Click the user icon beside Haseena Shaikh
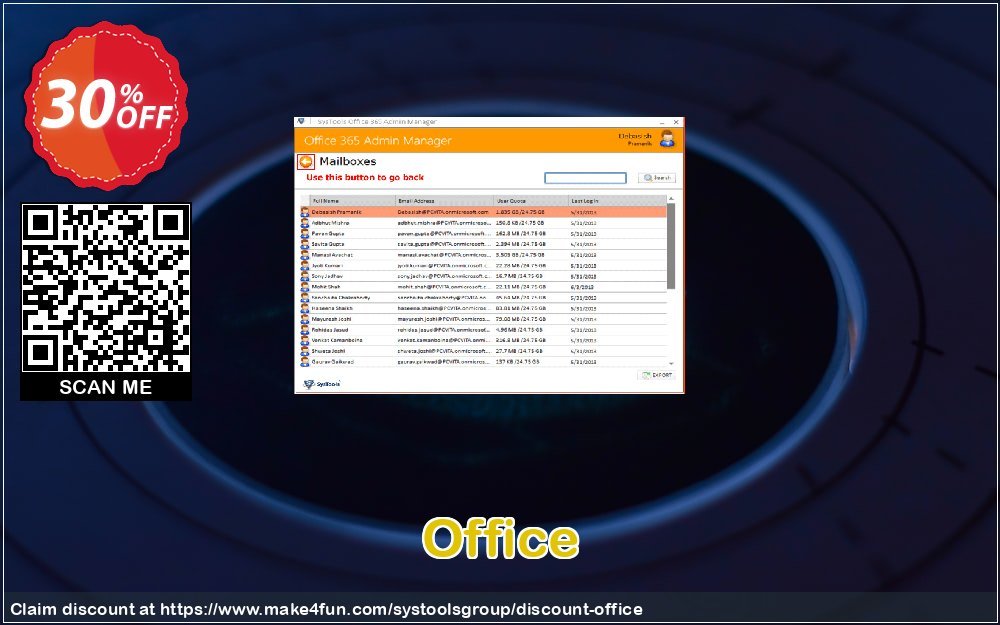Image resolution: width=1000 pixels, height=625 pixels. coord(305,308)
